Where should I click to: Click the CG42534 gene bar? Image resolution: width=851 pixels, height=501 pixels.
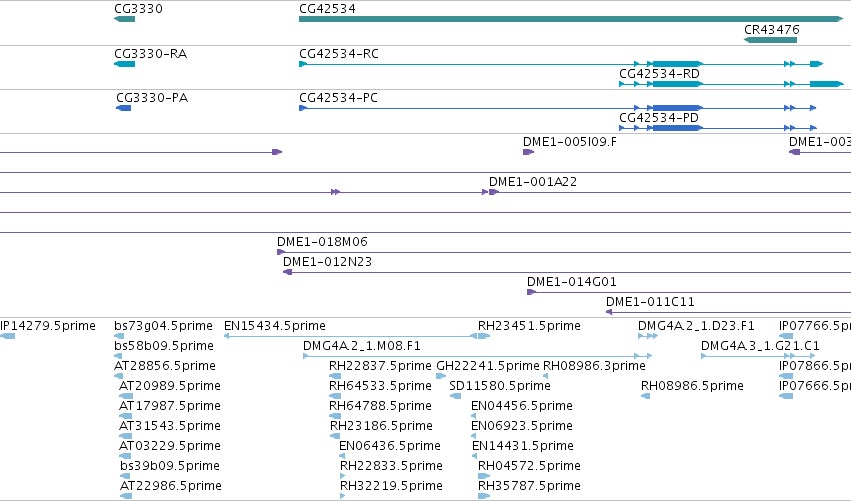pos(571,19)
